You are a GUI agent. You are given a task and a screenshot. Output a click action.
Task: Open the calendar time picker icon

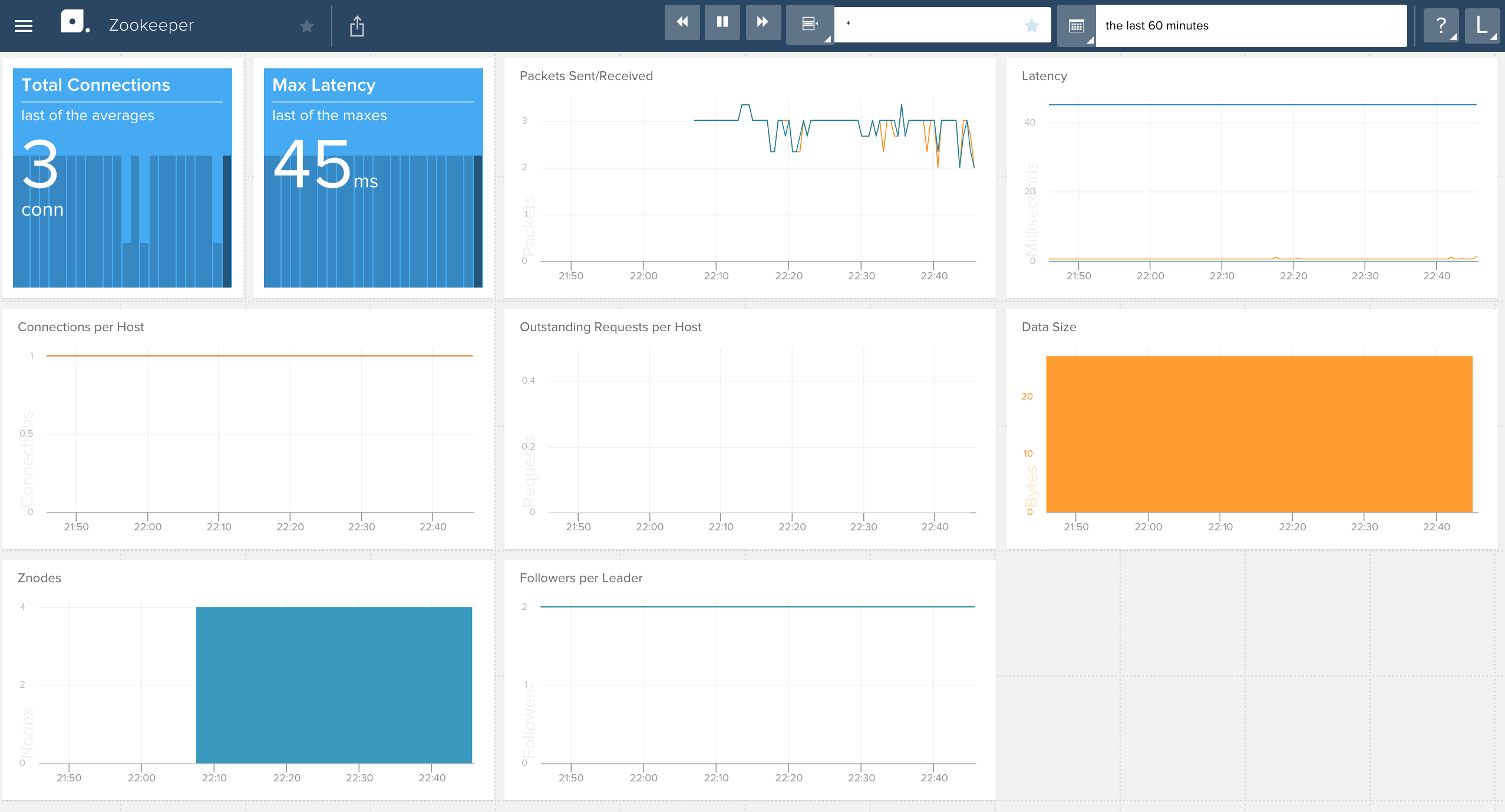click(x=1076, y=26)
